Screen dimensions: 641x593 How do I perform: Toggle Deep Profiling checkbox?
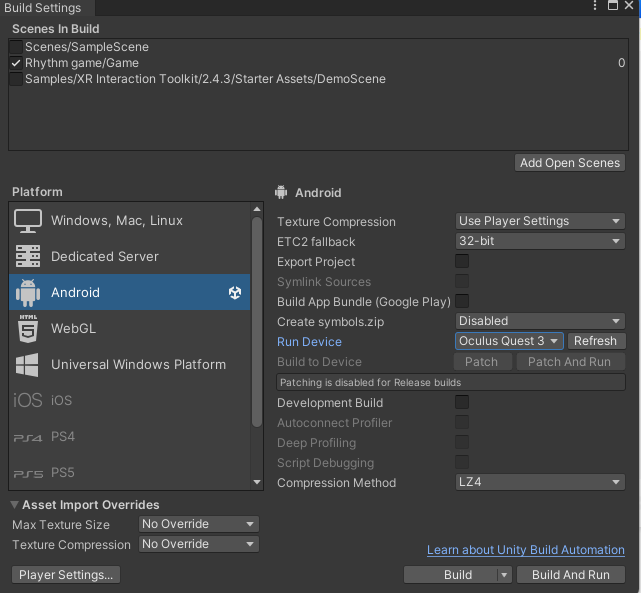(x=462, y=442)
